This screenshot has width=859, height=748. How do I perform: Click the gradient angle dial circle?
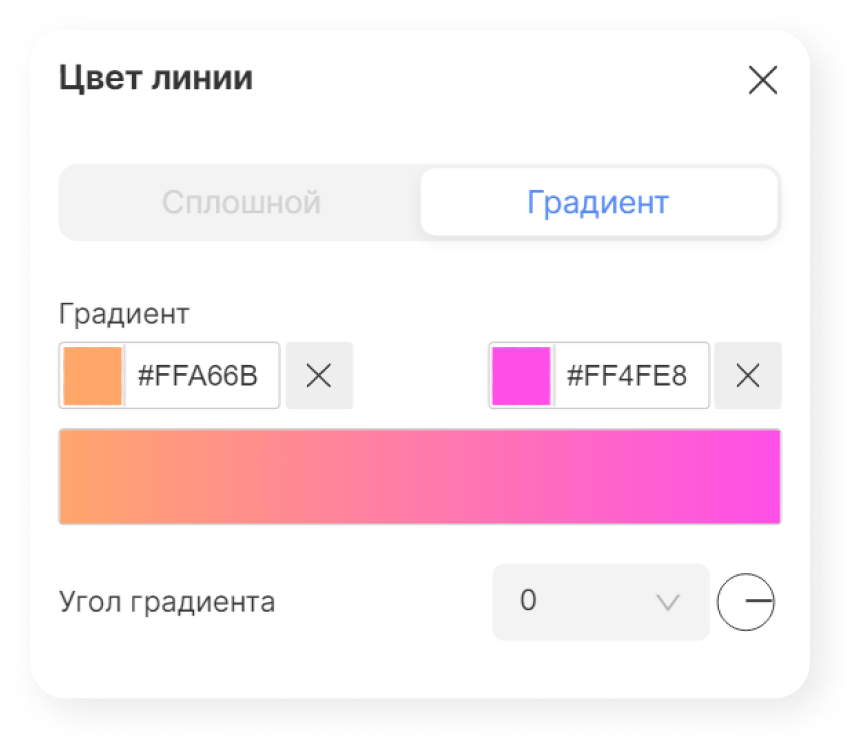point(746,602)
